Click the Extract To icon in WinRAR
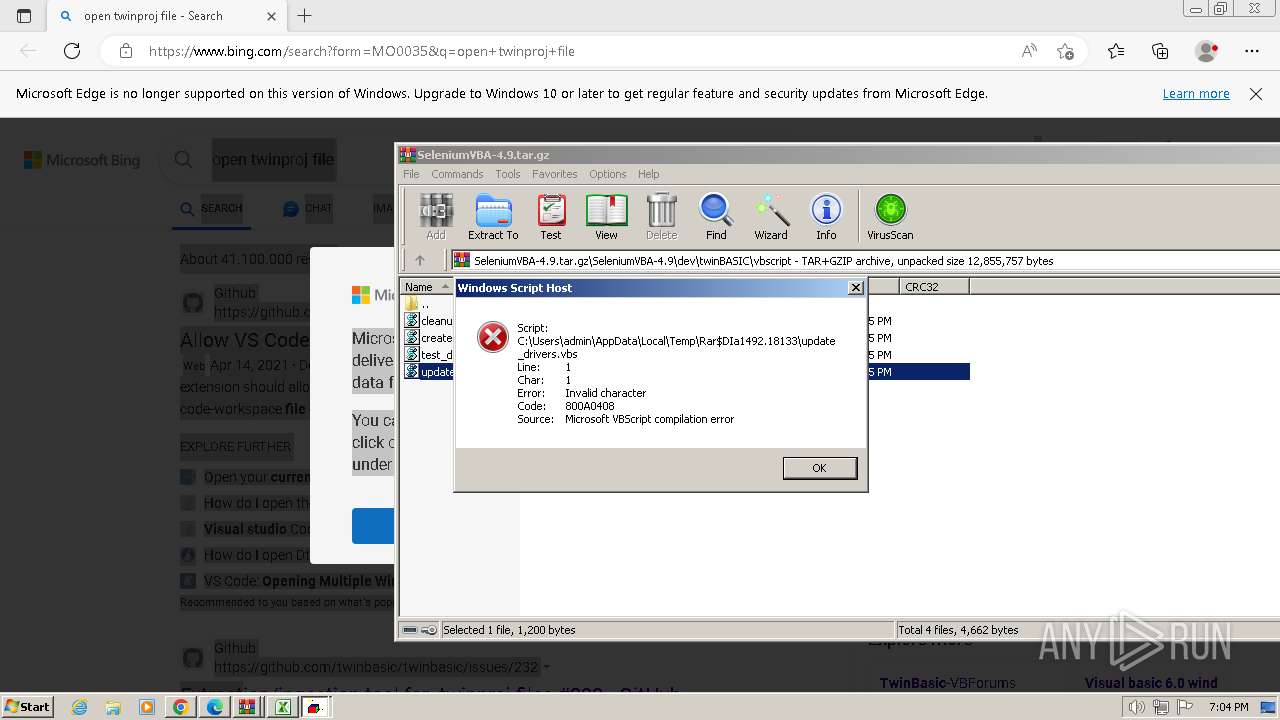Image resolution: width=1280 pixels, height=720 pixels. [493, 217]
